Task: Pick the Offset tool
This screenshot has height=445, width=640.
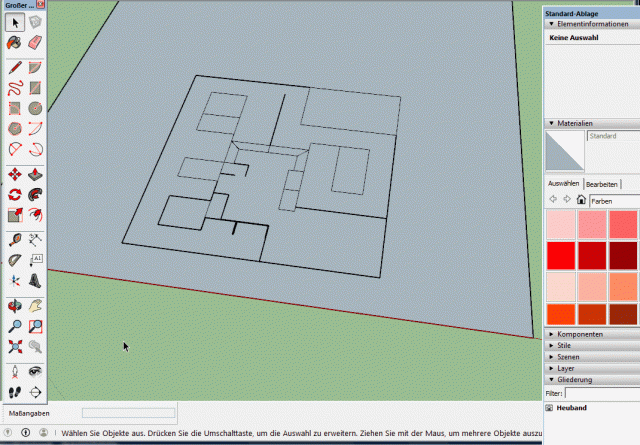Action: (35, 215)
